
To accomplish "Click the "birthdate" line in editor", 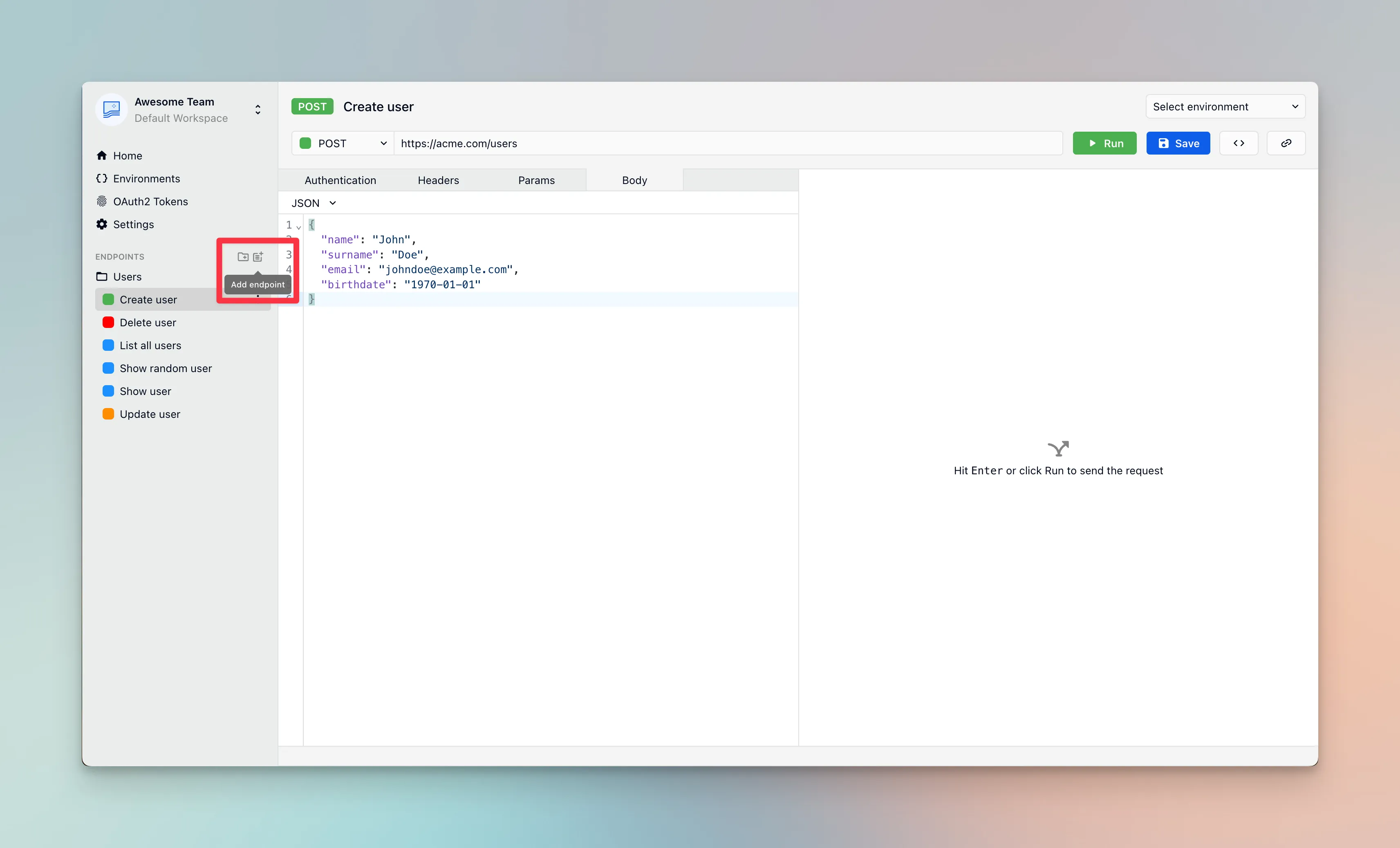I will 401,284.
